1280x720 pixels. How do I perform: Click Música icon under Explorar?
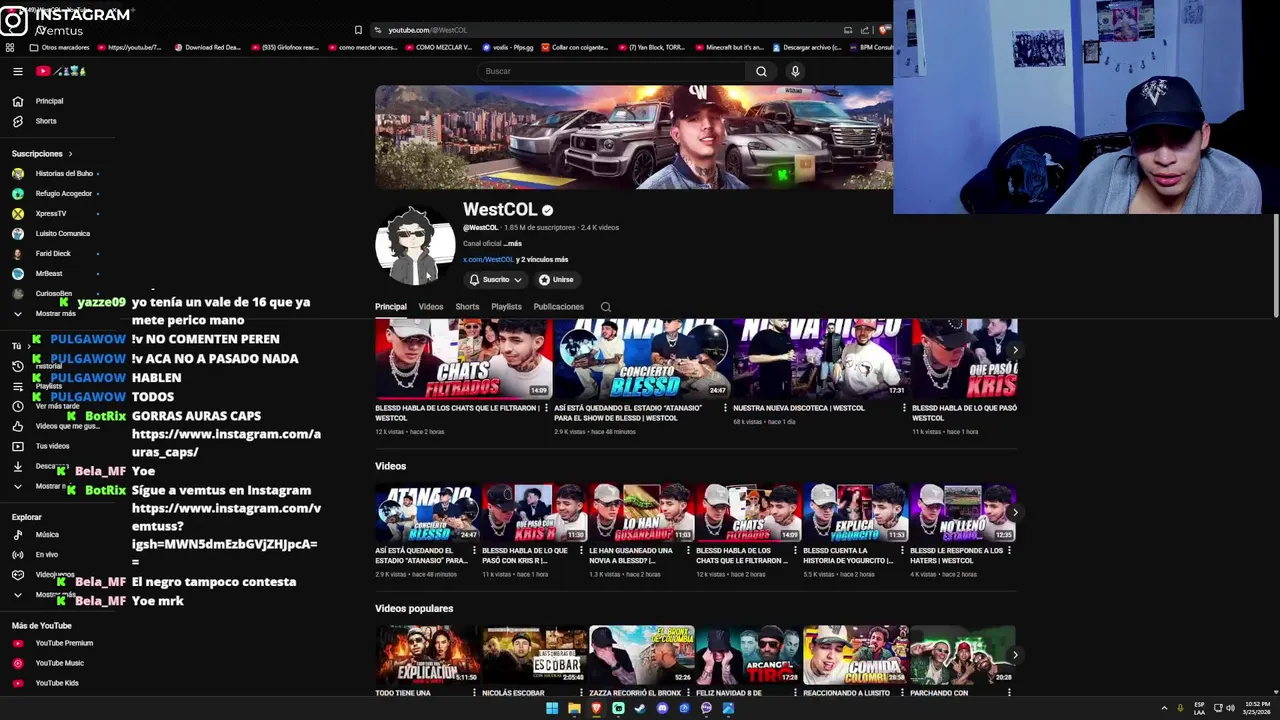pos(18,535)
